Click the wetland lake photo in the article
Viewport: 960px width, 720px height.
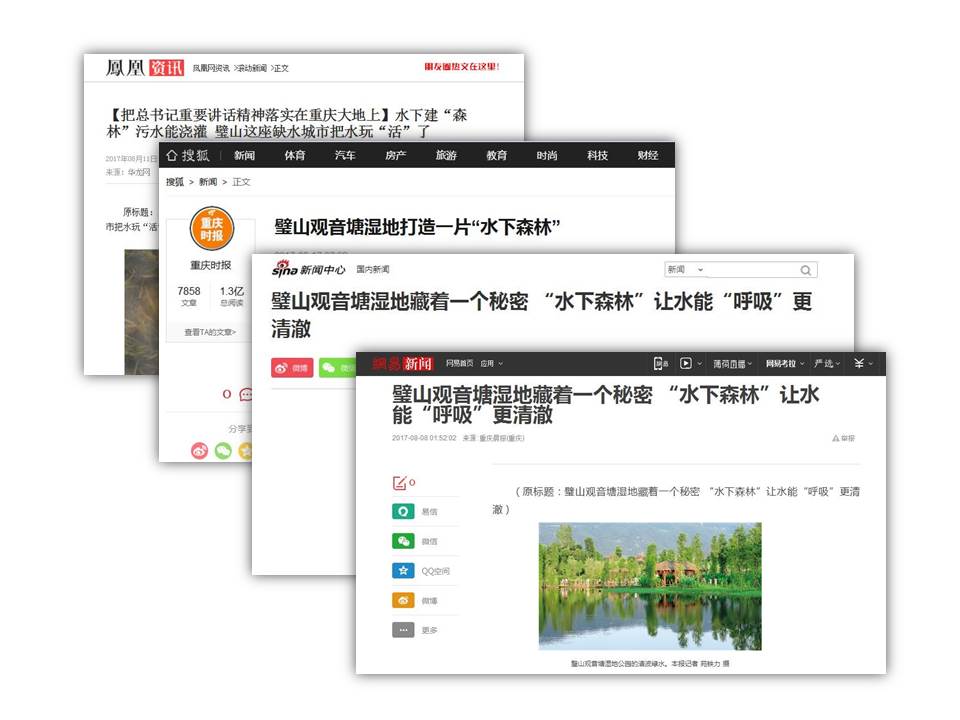pyautogui.click(x=650, y=586)
